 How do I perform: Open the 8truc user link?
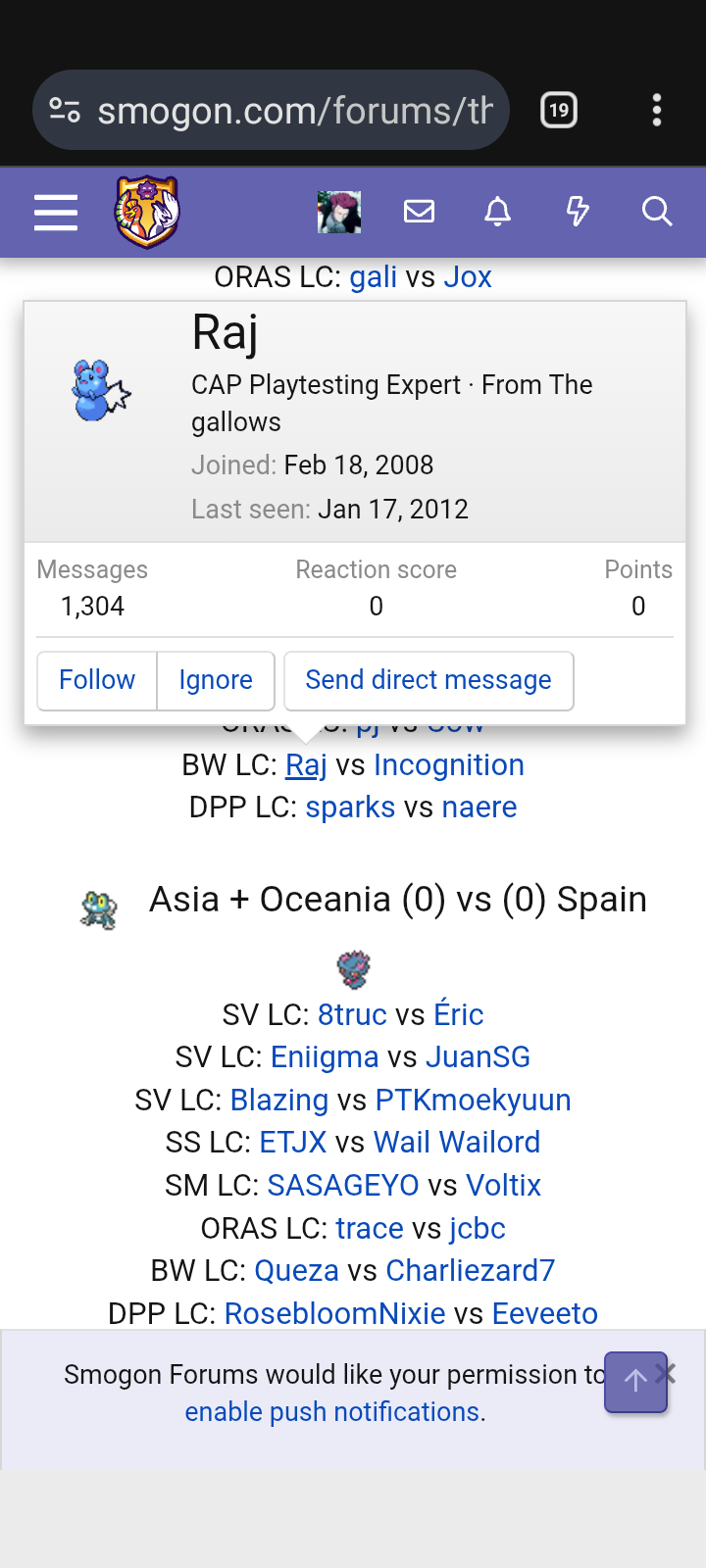[x=352, y=1014]
